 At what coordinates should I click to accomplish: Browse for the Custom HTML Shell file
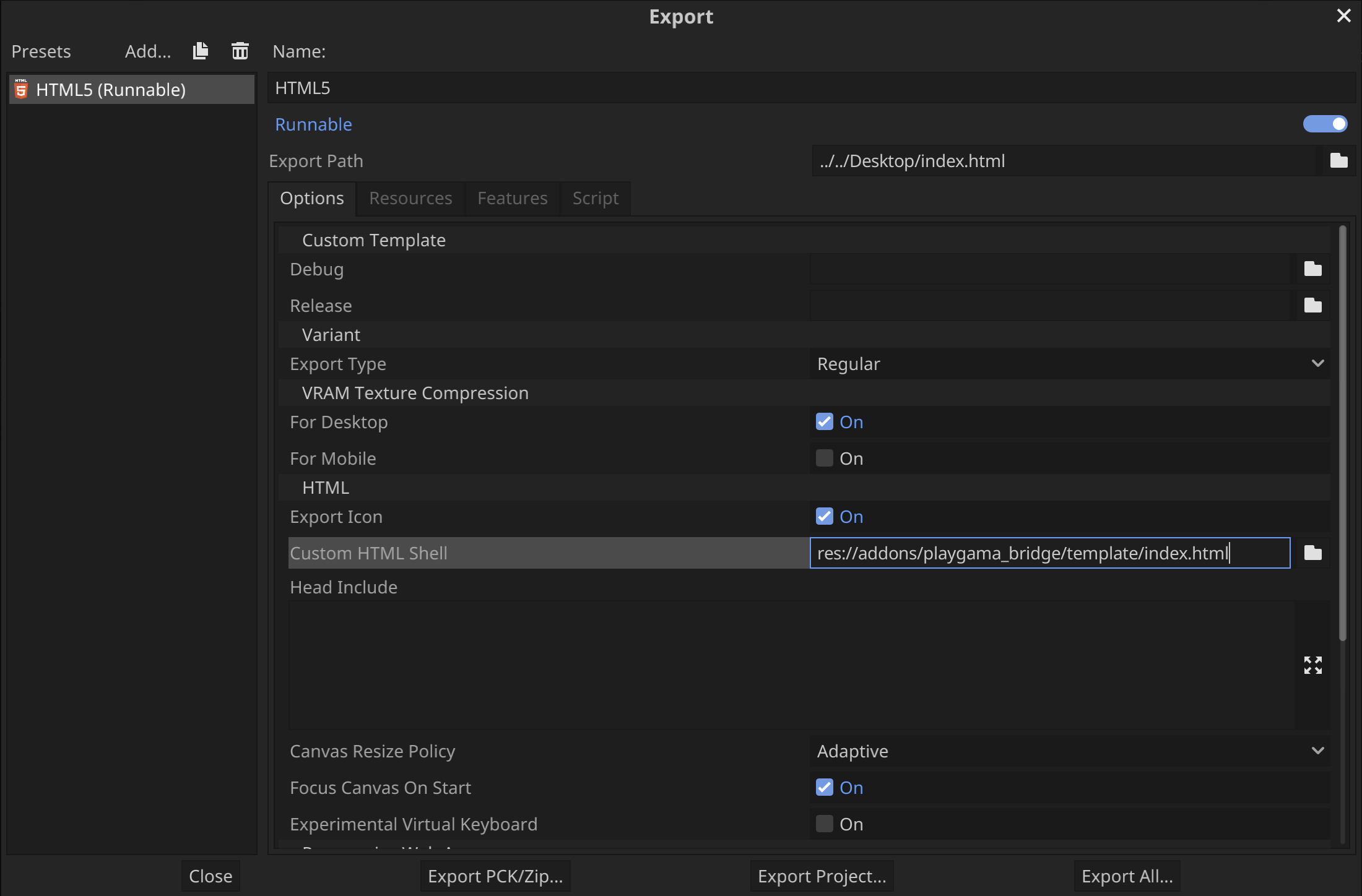(1312, 553)
